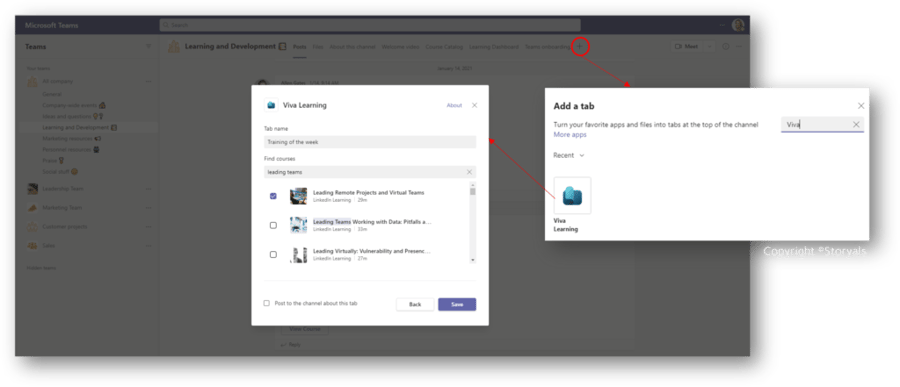
Task: Open the user profile picture menu
Action: coord(738,25)
